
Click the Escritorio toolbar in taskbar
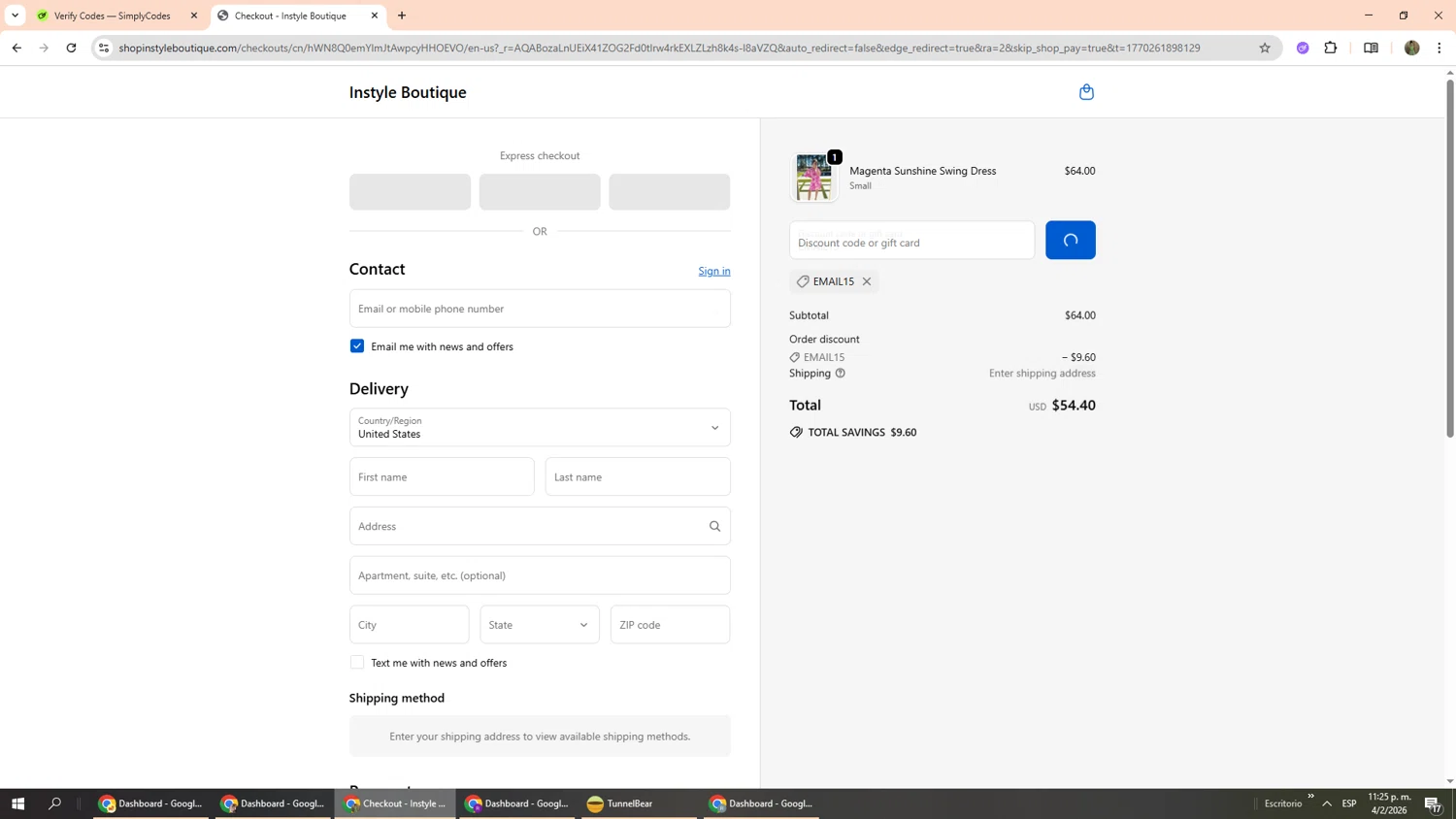point(1283,803)
